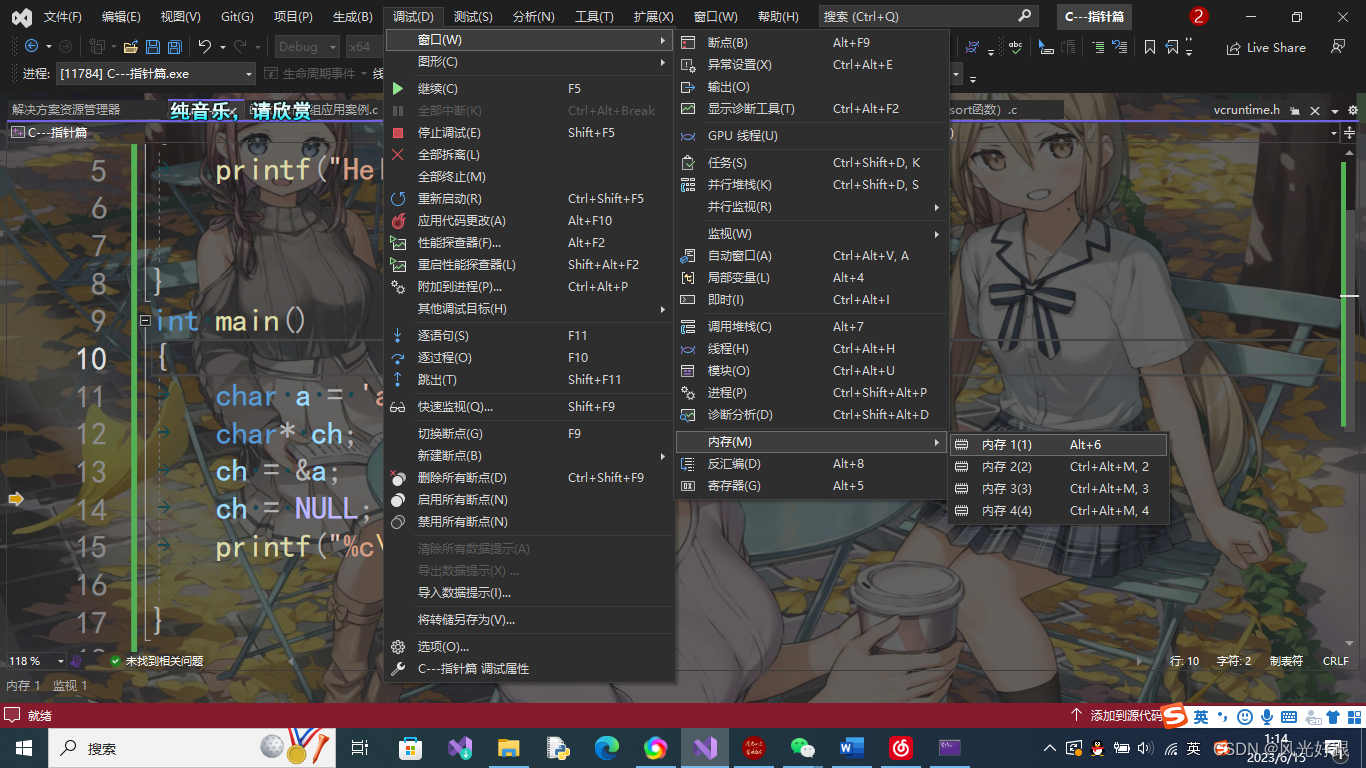Switch to the 监视 1 bottom tab
The height and width of the screenshot is (768, 1366).
pyautogui.click(x=70, y=686)
